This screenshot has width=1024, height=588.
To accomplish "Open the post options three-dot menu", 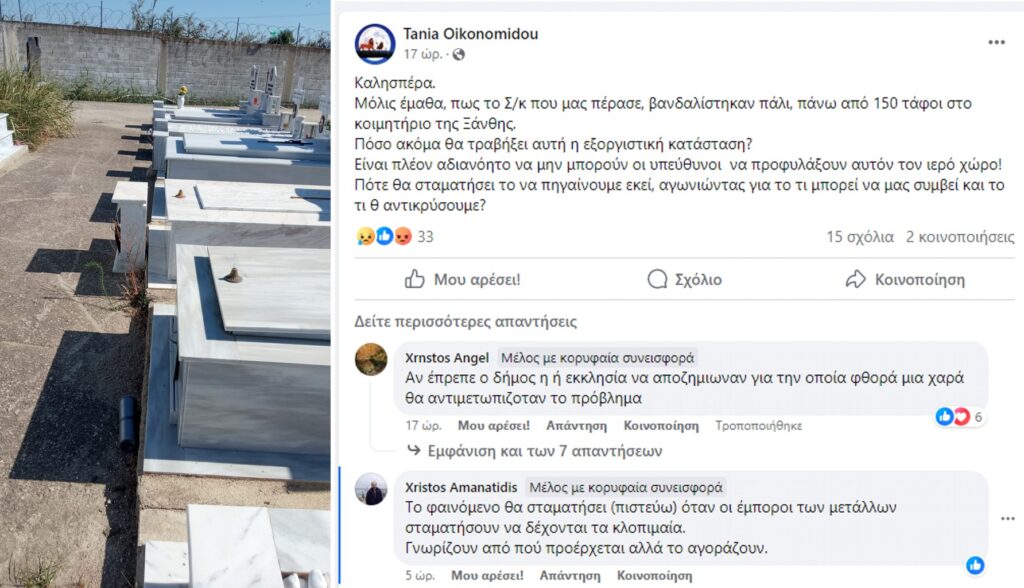I will click(x=997, y=42).
